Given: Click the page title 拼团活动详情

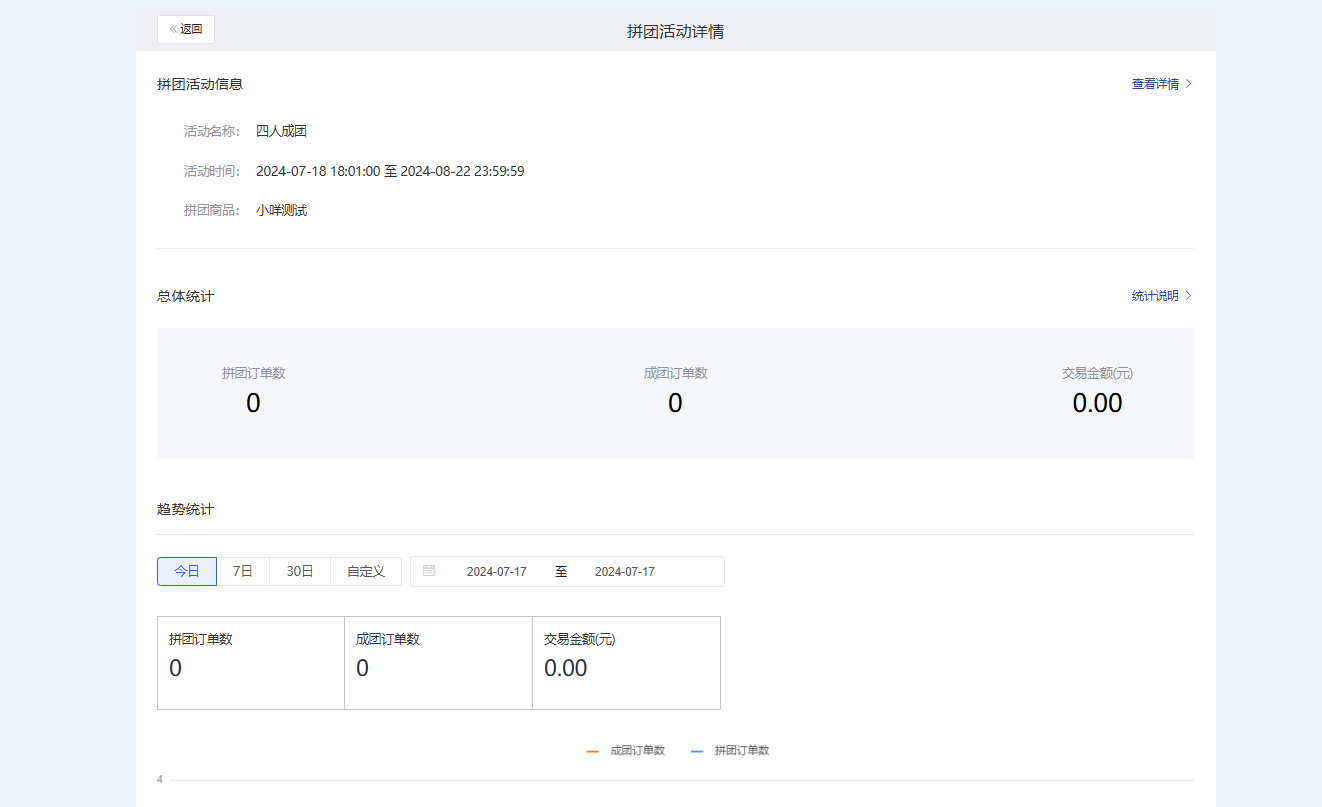Looking at the screenshot, I should pyautogui.click(x=676, y=31).
